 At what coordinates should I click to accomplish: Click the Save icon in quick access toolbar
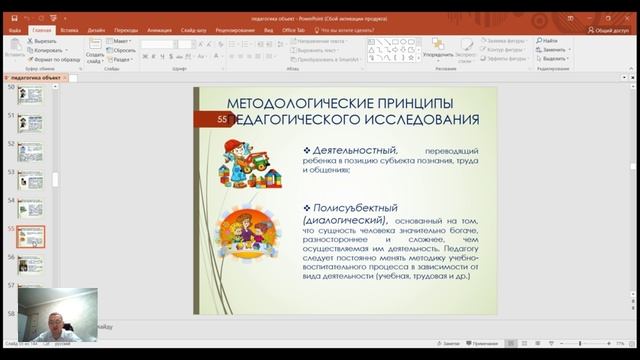point(14,18)
